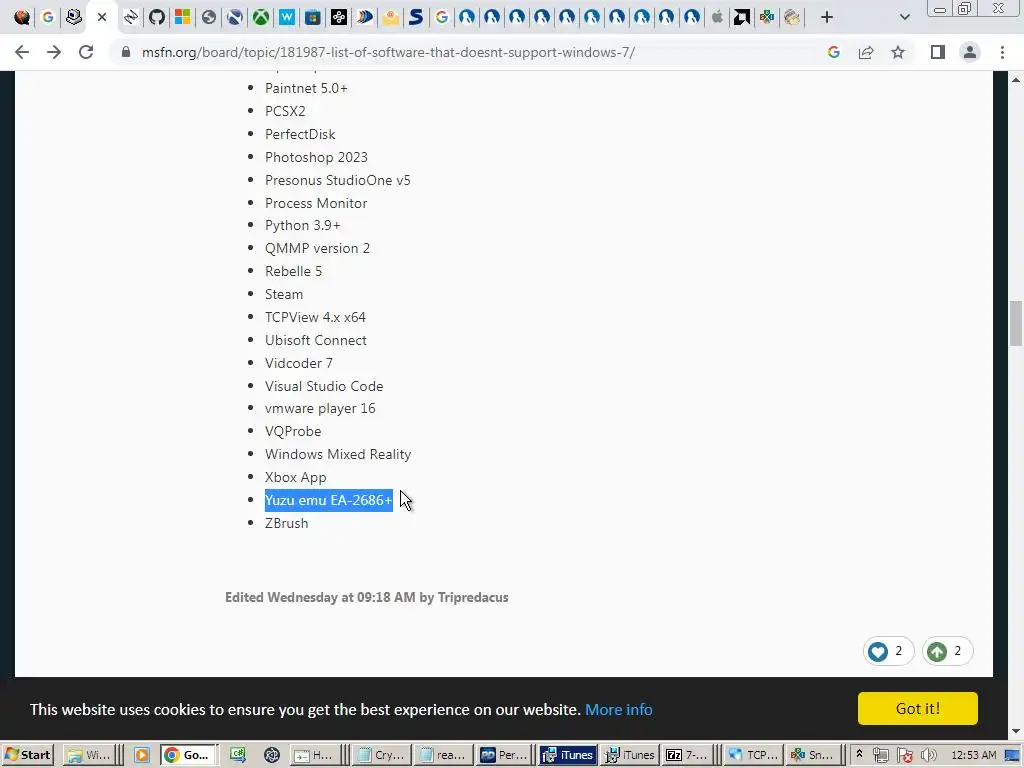This screenshot has height=768, width=1024.
Task: Open the More info cookie link
Action: [x=618, y=710]
